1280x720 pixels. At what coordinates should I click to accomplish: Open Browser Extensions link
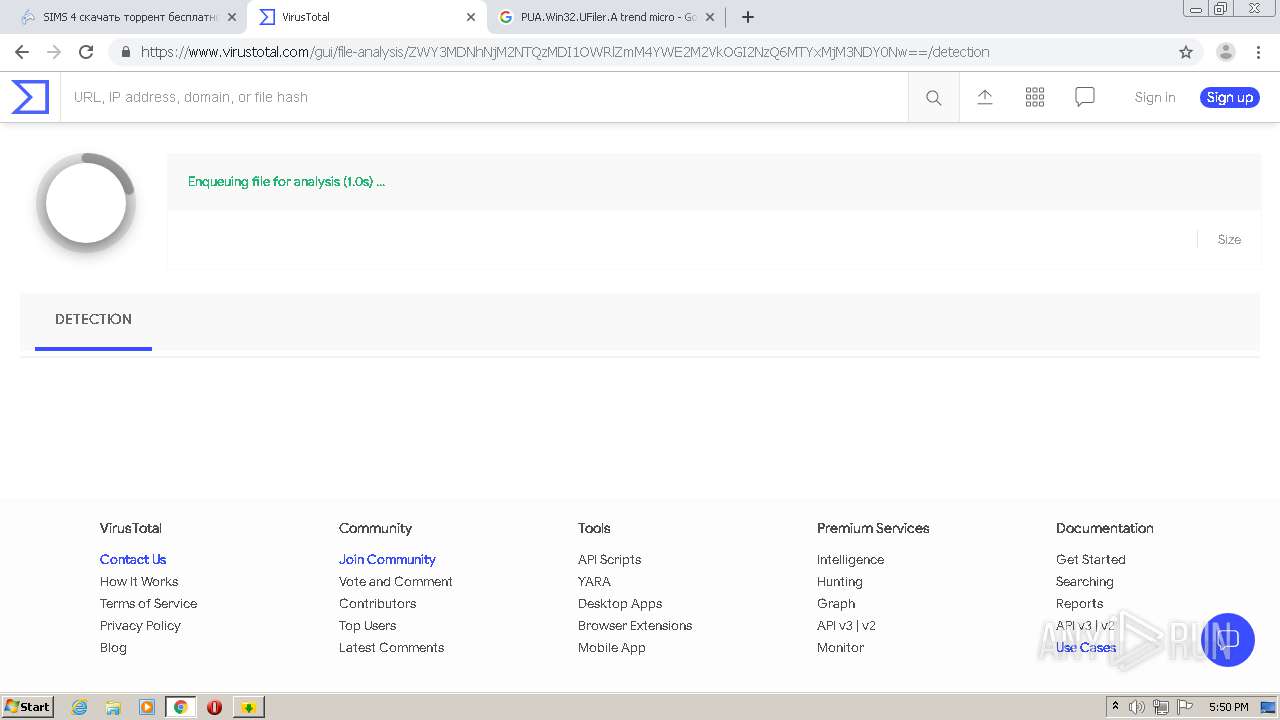click(x=635, y=626)
